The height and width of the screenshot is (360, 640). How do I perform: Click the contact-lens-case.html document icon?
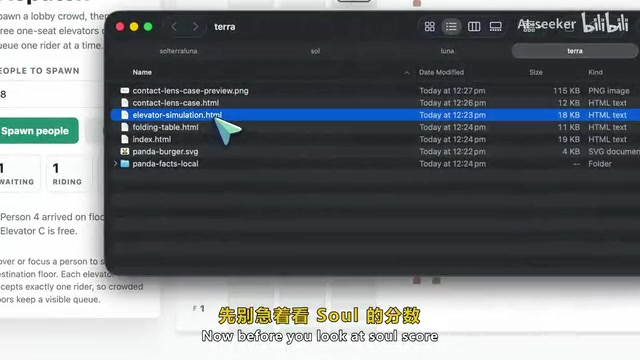(x=125, y=103)
